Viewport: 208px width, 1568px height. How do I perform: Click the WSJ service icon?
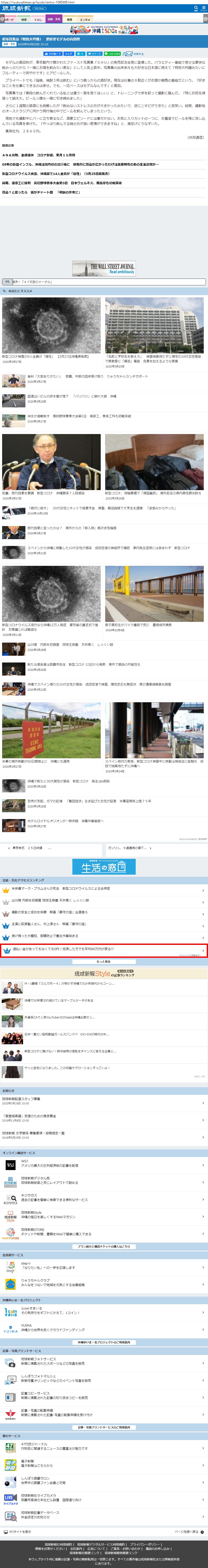[x=10, y=1164]
